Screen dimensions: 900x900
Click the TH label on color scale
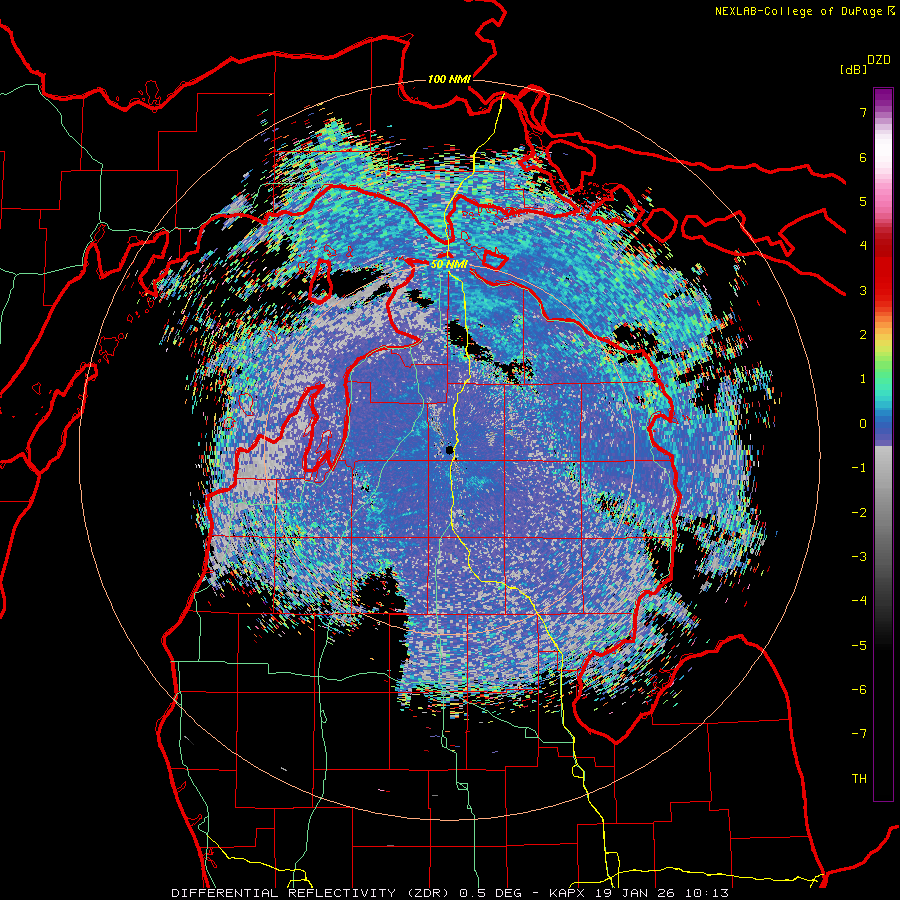(859, 779)
